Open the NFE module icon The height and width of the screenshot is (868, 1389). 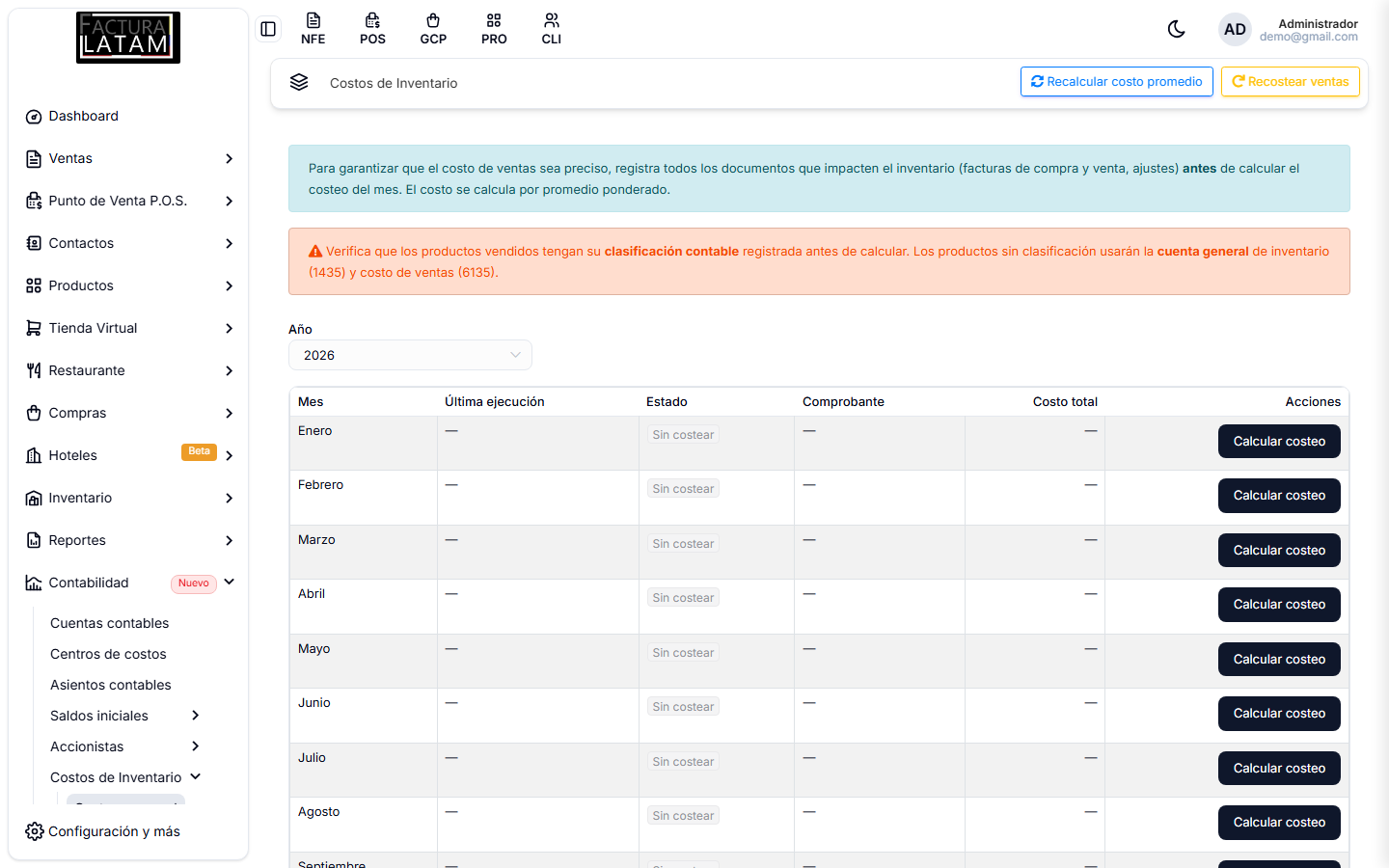click(313, 29)
